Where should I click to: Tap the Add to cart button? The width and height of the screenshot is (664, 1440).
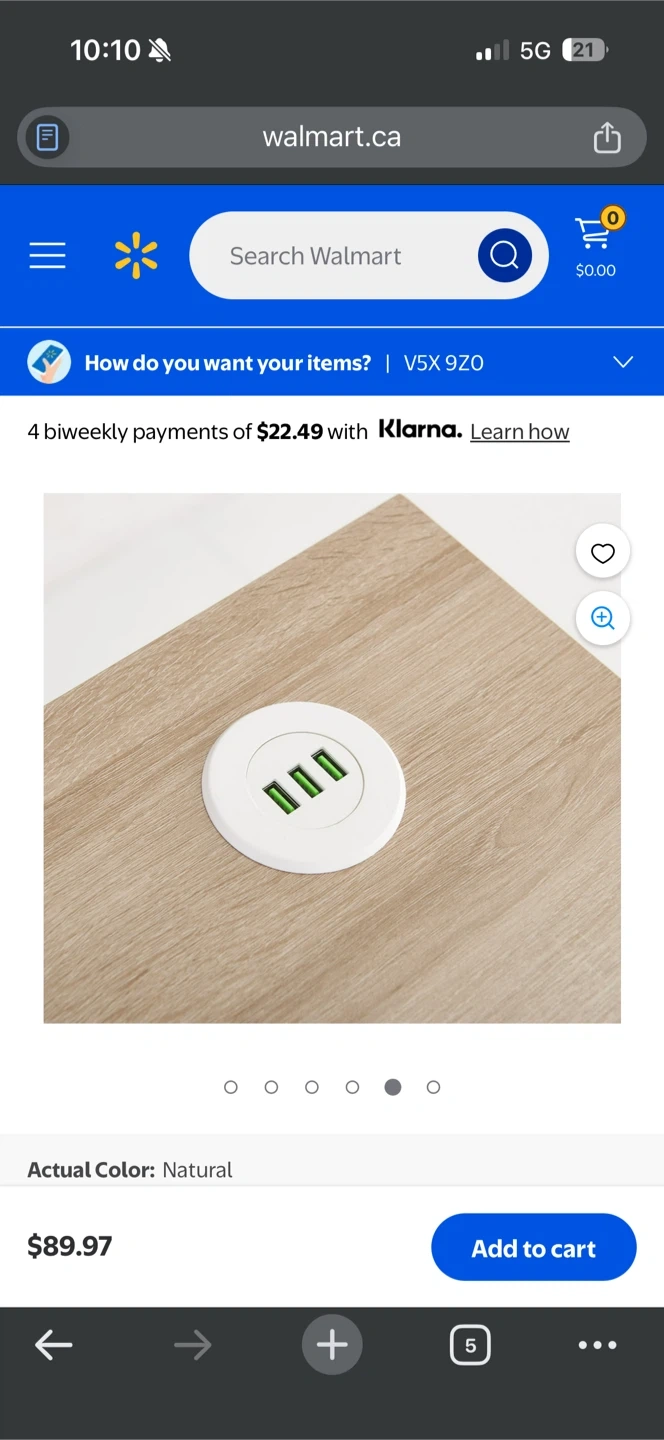(x=534, y=1247)
